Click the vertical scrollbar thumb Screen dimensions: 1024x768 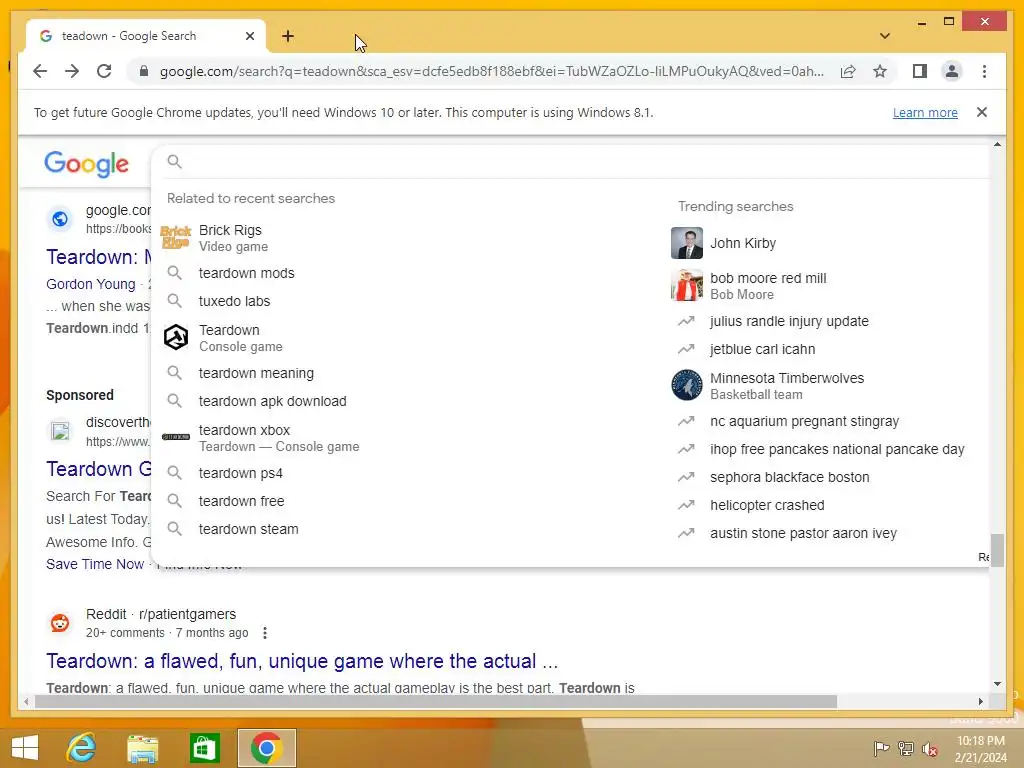(997, 550)
